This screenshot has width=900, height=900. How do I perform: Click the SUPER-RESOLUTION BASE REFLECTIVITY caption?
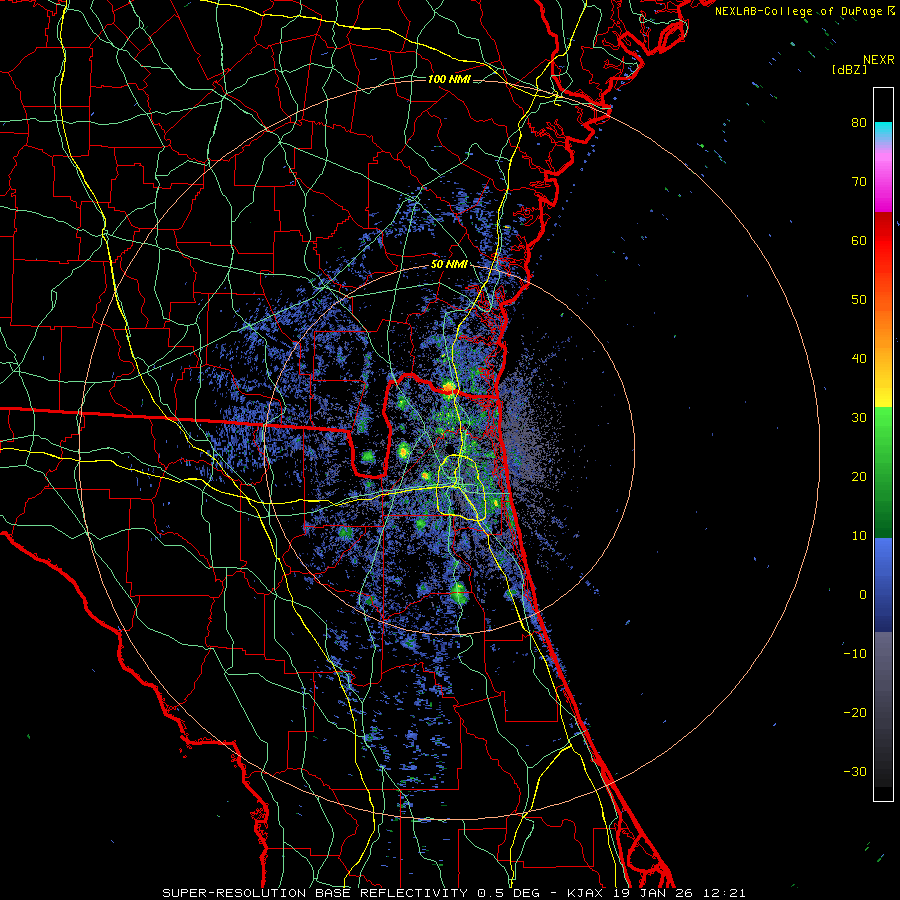point(315,893)
